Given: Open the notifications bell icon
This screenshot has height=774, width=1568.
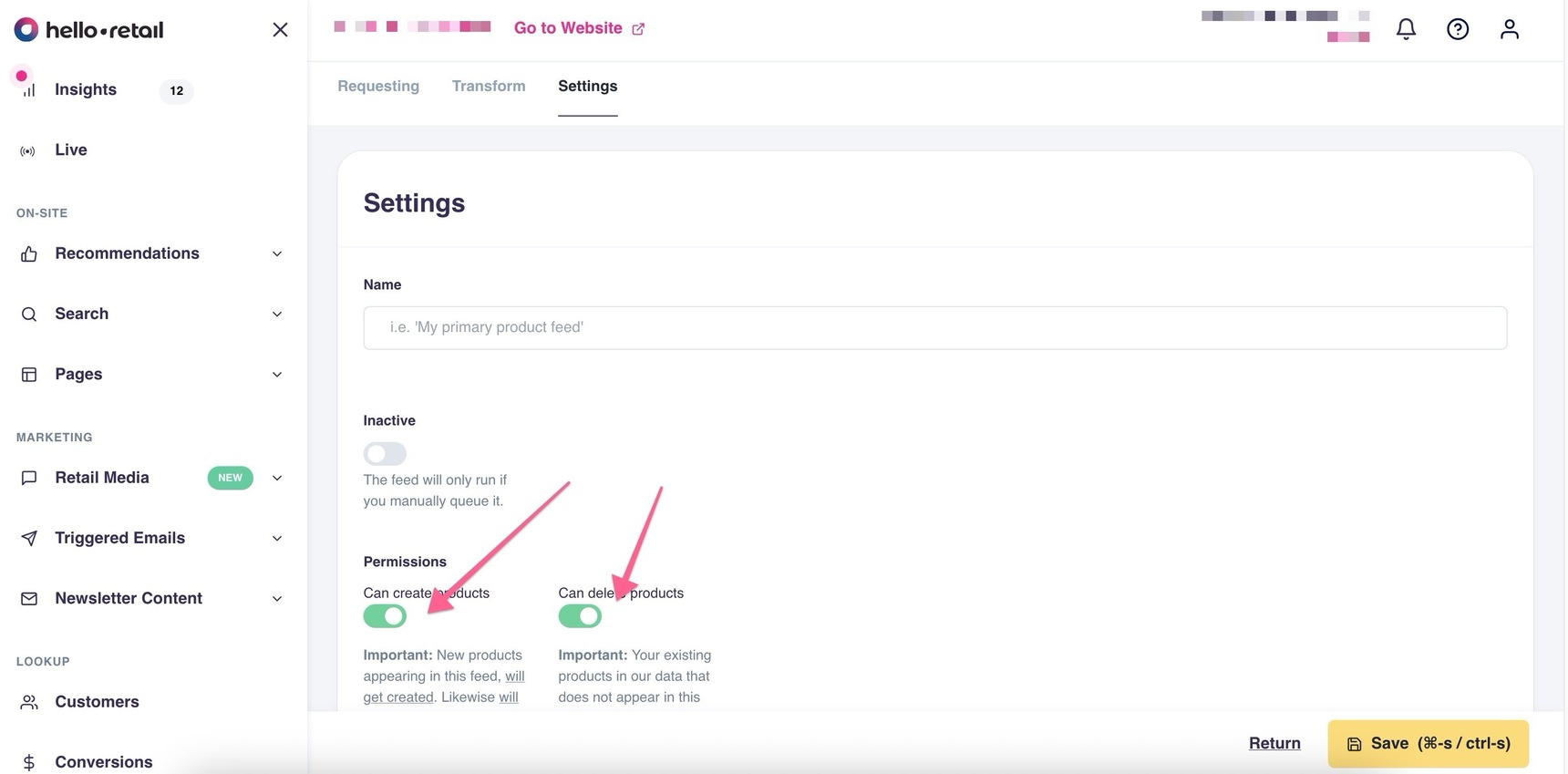Looking at the screenshot, I should pyautogui.click(x=1406, y=29).
